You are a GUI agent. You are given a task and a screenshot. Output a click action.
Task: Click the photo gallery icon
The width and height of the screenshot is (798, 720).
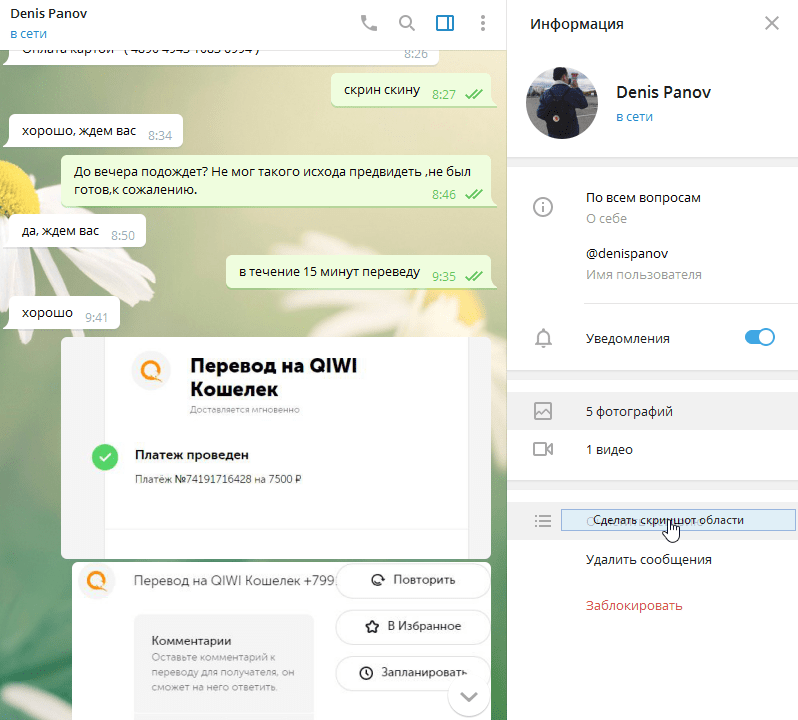pos(543,411)
